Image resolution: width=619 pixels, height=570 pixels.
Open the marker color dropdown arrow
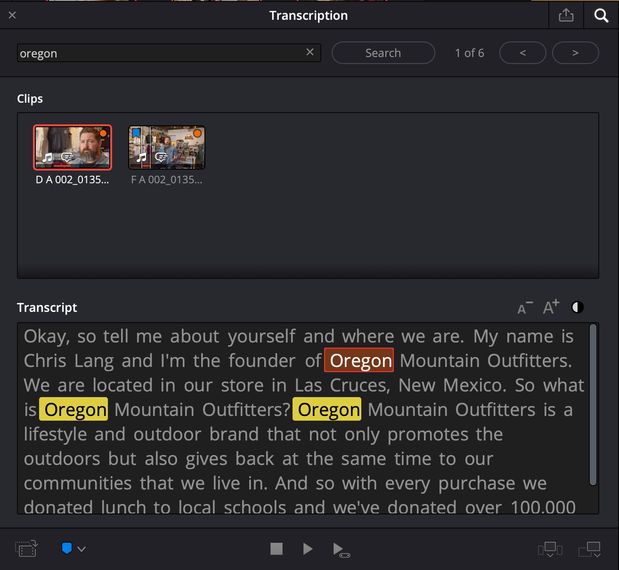81,549
